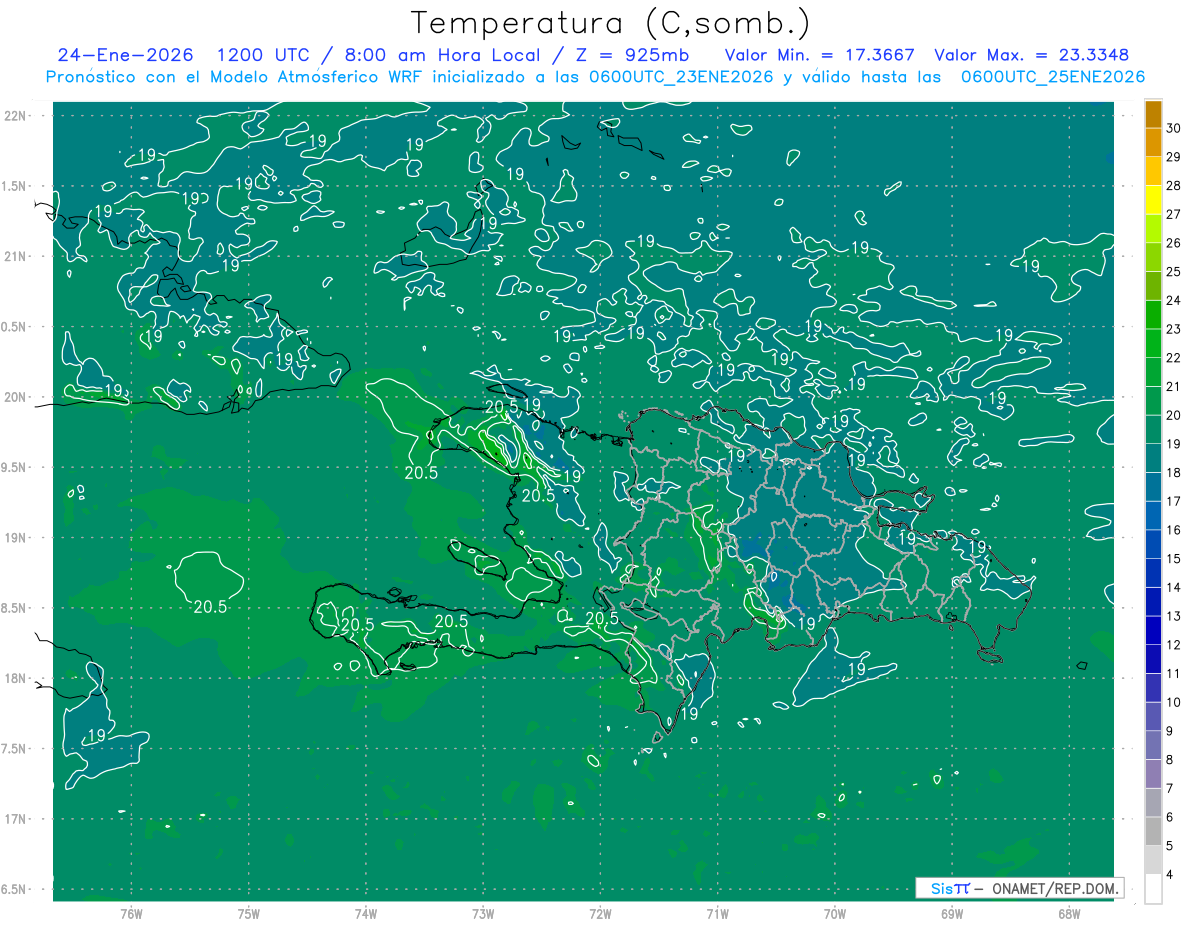
Task: Click the number "25" on the color scale
Action: coord(1173,272)
